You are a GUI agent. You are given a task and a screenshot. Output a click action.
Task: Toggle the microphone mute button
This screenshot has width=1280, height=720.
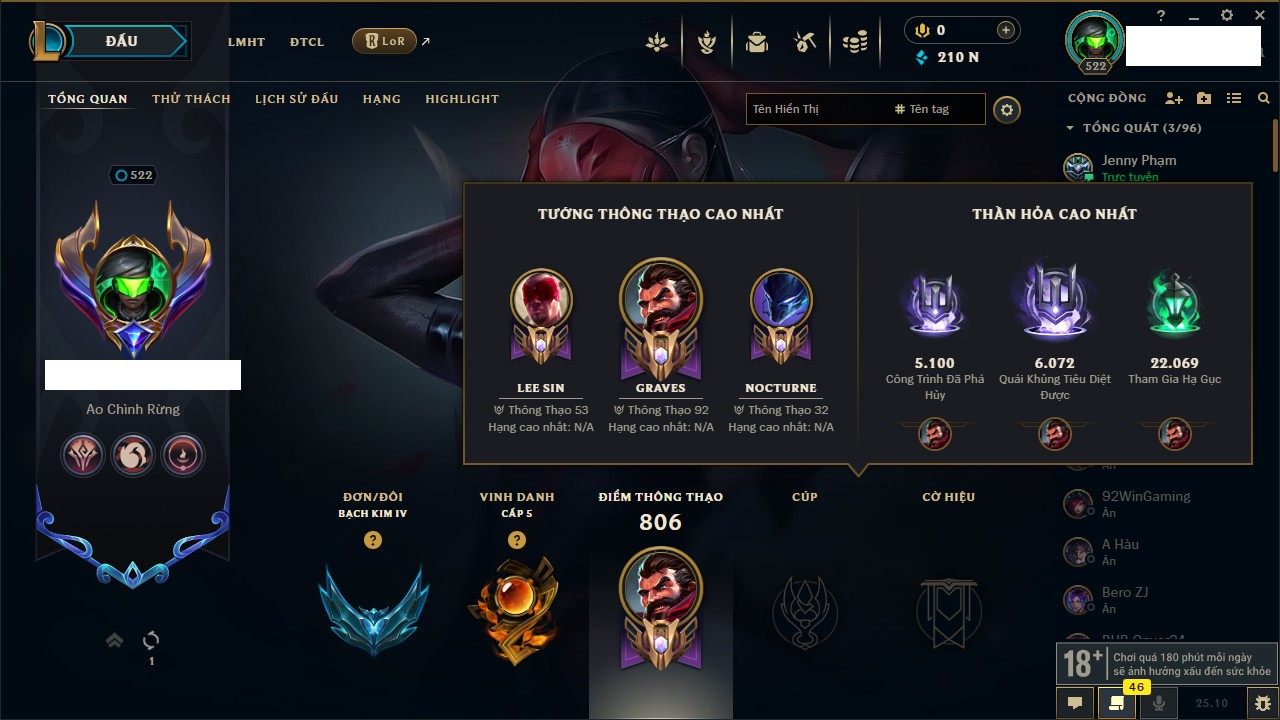click(x=1159, y=703)
